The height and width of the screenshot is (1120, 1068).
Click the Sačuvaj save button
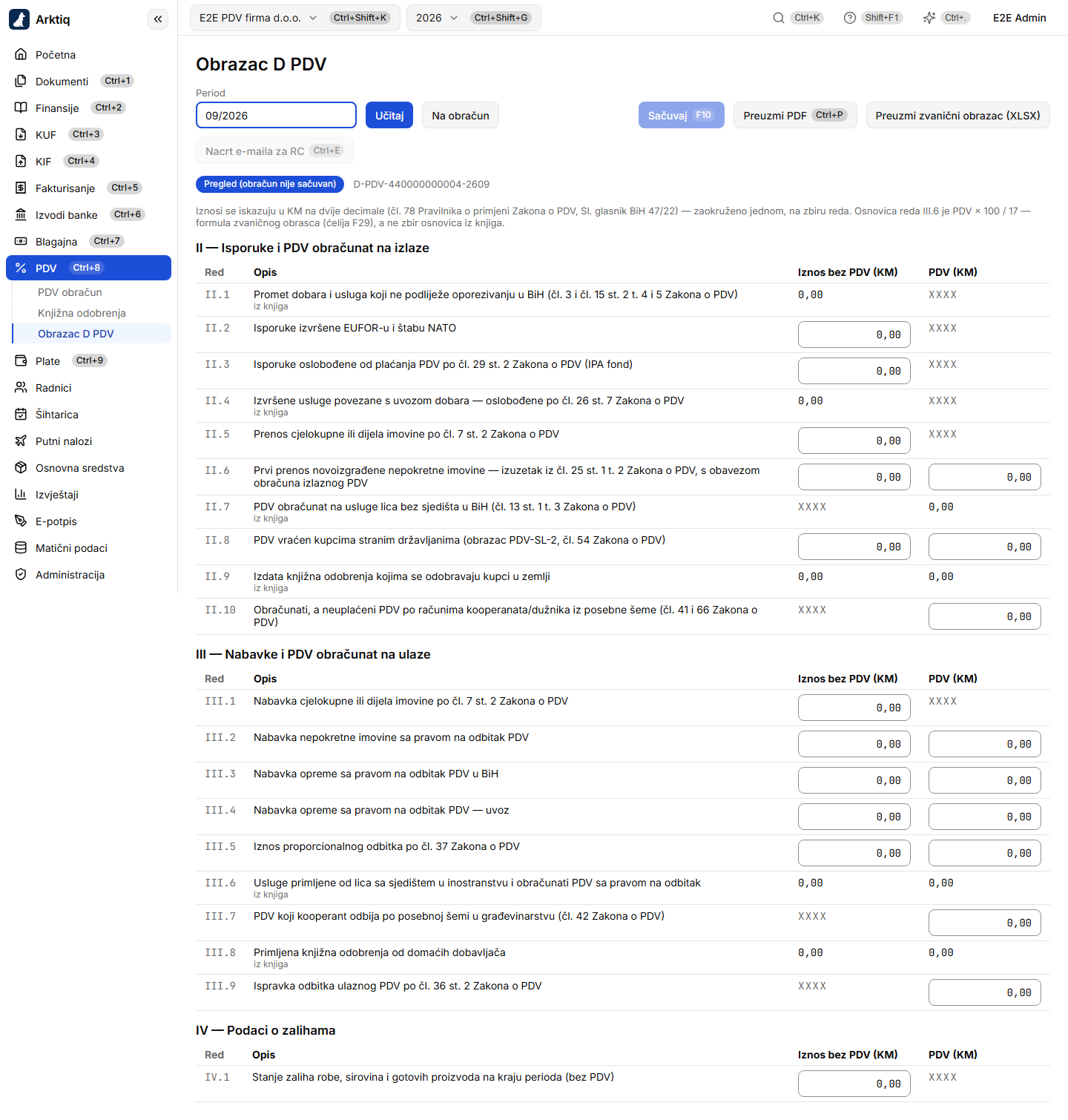click(x=681, y=115)
